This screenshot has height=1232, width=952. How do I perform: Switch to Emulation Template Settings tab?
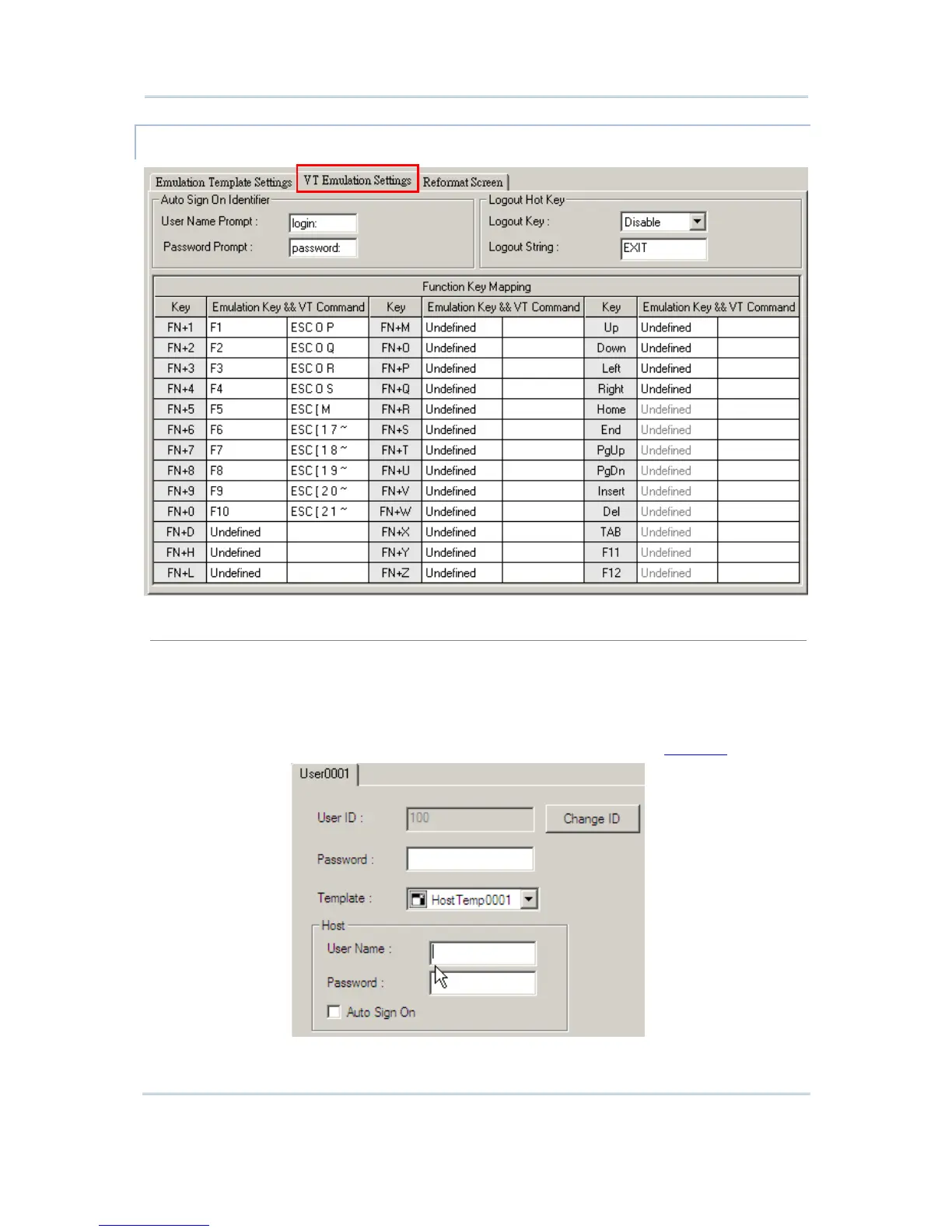pyautogui.click(x=223, y=182)
